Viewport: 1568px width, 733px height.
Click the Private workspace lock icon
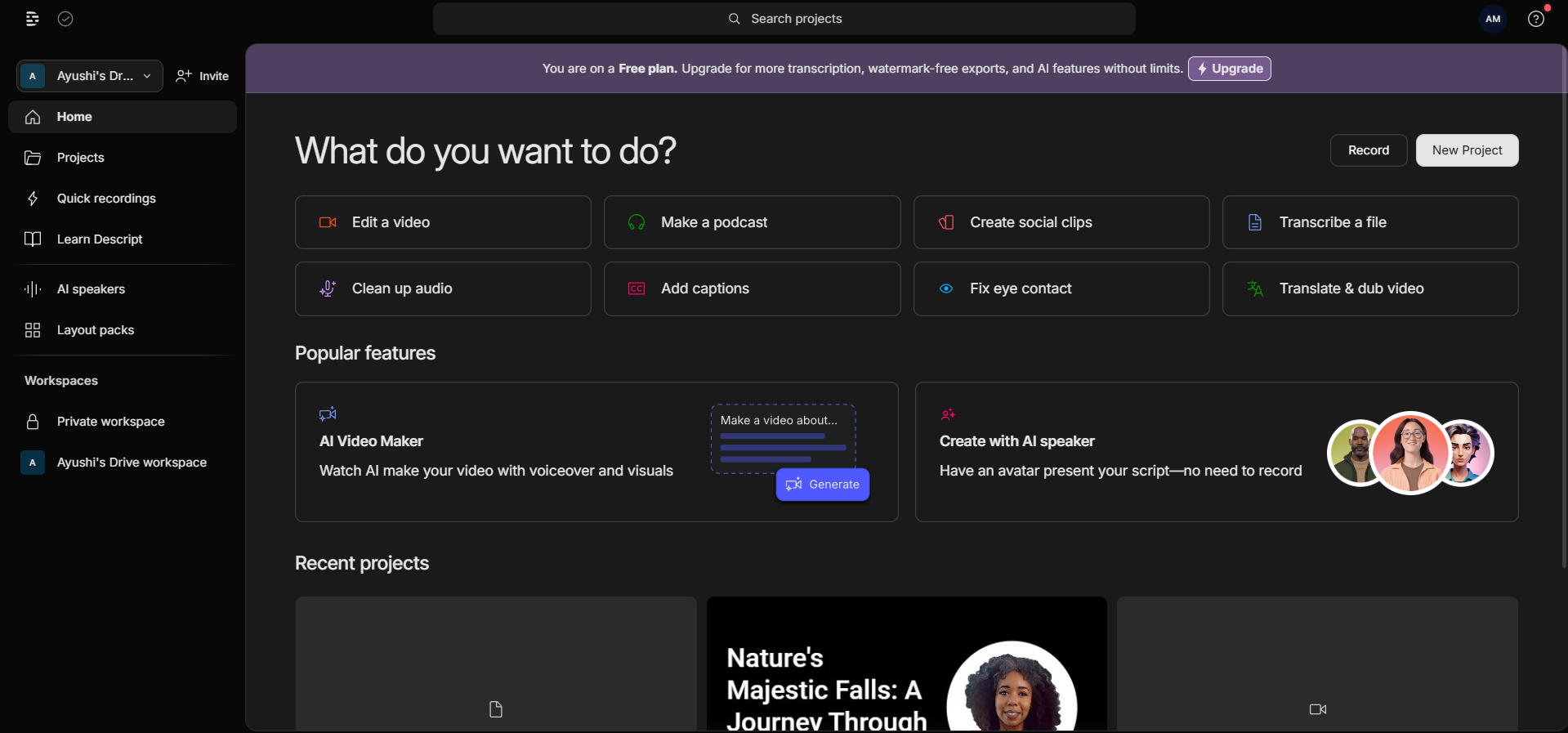[x=33, y=422]
